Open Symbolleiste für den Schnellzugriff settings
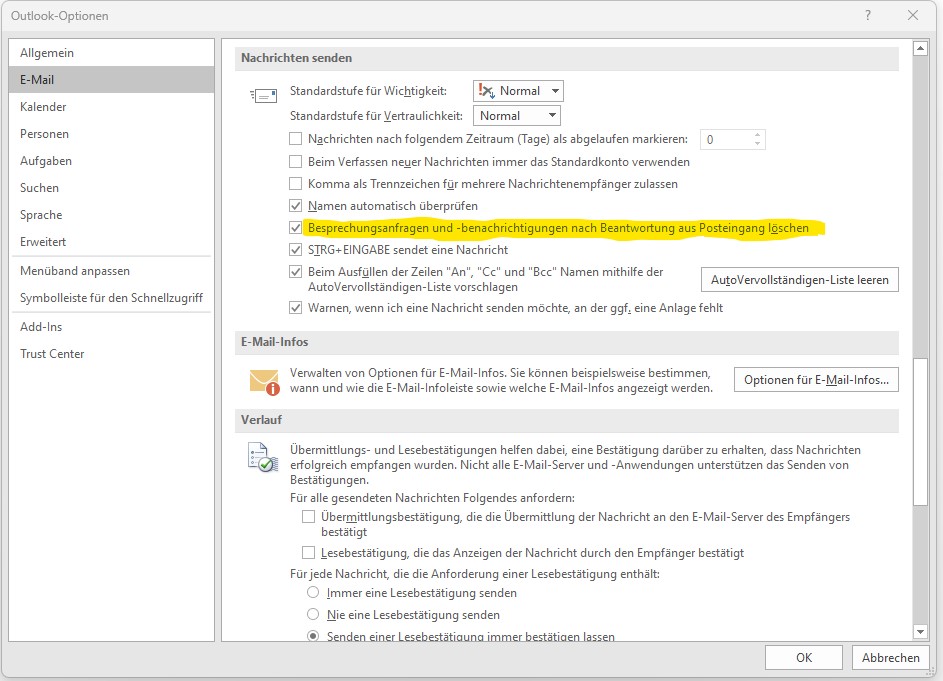Image resolution: width=943 pixels, height=681 pixels. (111, 298)
